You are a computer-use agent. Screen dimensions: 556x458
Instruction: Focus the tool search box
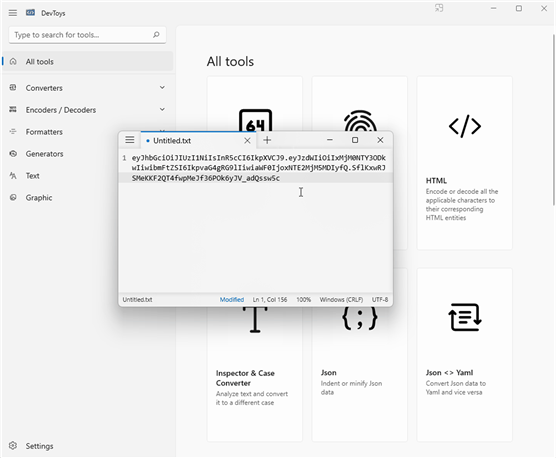[87, 35]
